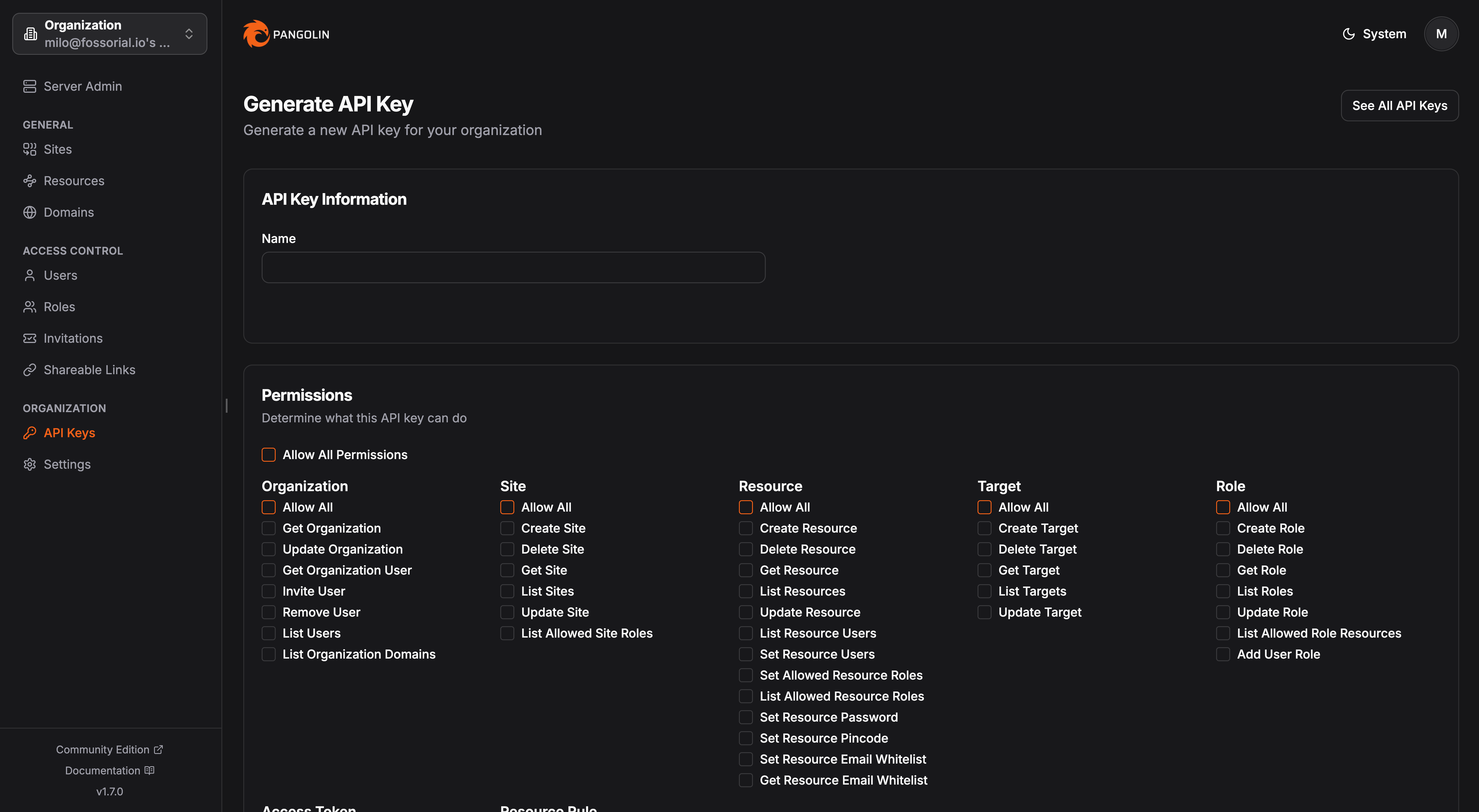Click the Settings gear icon in sidebar

30,464
